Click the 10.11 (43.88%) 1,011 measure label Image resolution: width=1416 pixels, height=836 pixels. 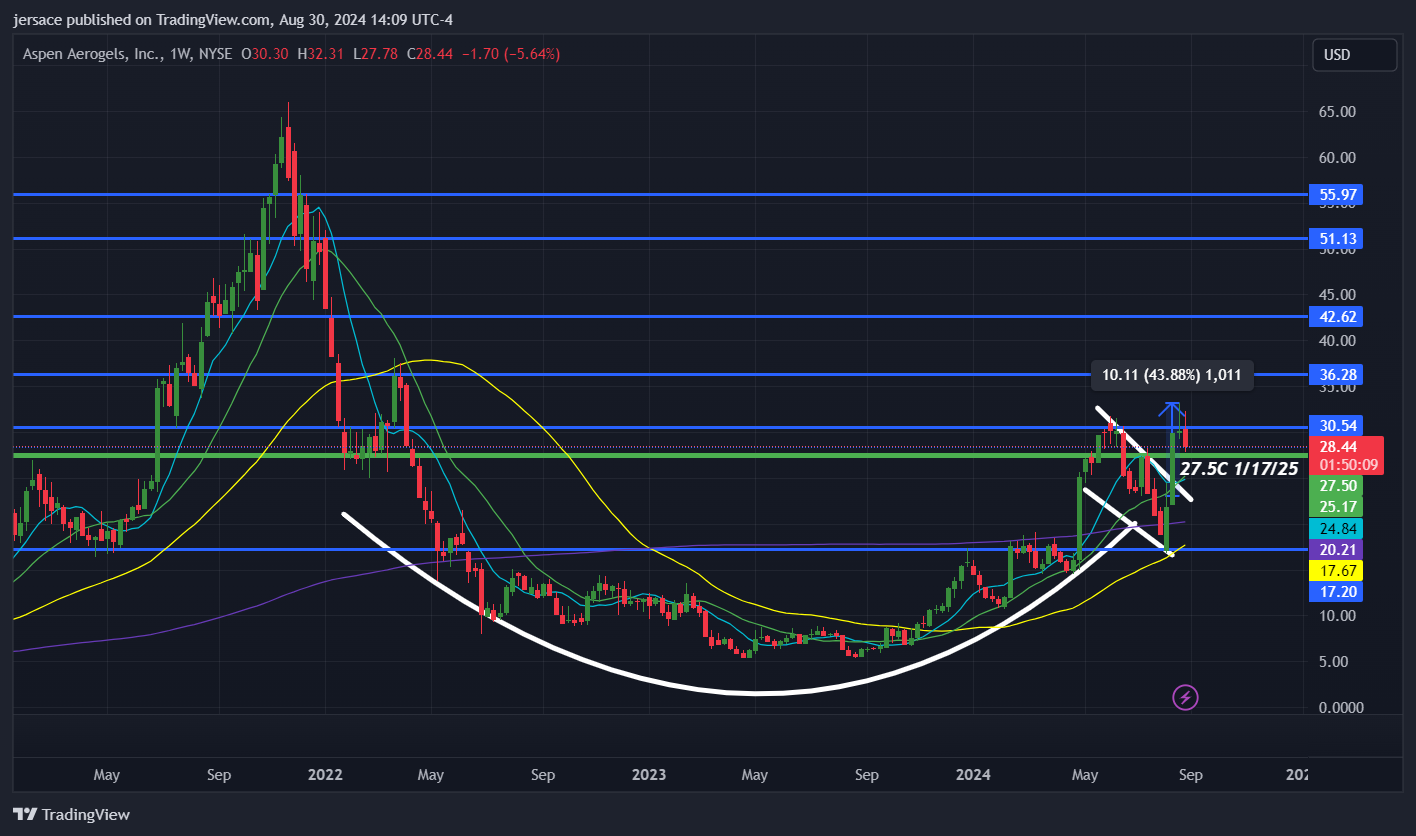[x=1171, y=375]
